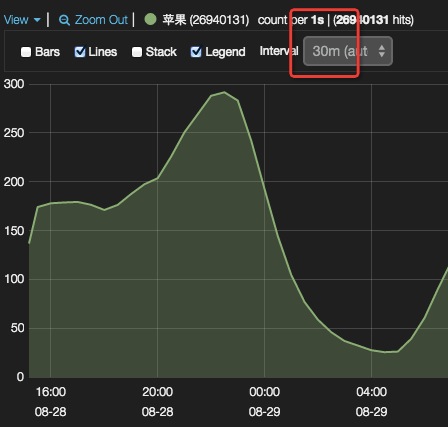This screenshot has height=427, width=448.
Task: Open the View dropdown menu
Action: (22, 20)
